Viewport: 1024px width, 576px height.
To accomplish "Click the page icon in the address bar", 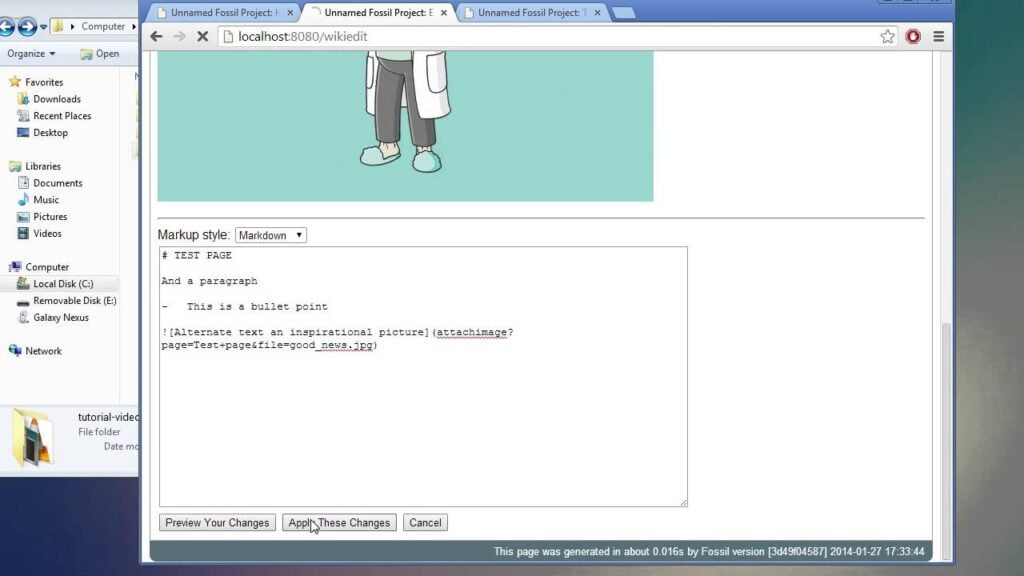I will (x=228, y=36).
